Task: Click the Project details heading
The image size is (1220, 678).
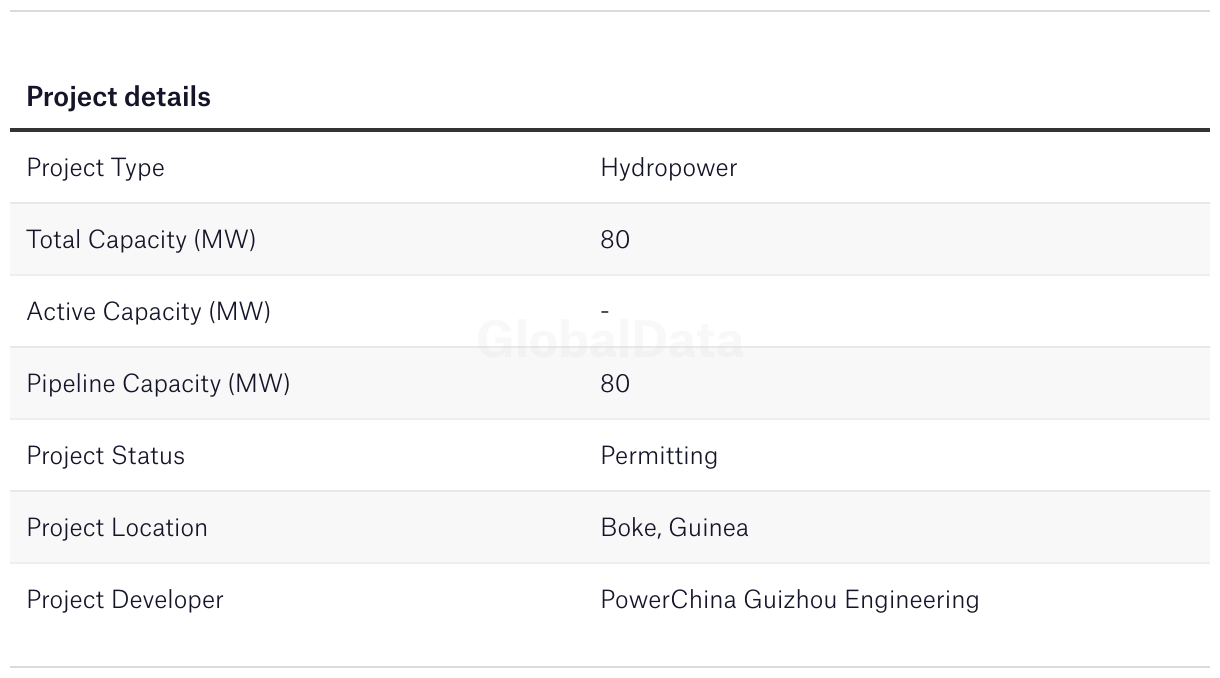Action: tap(118, 97)
